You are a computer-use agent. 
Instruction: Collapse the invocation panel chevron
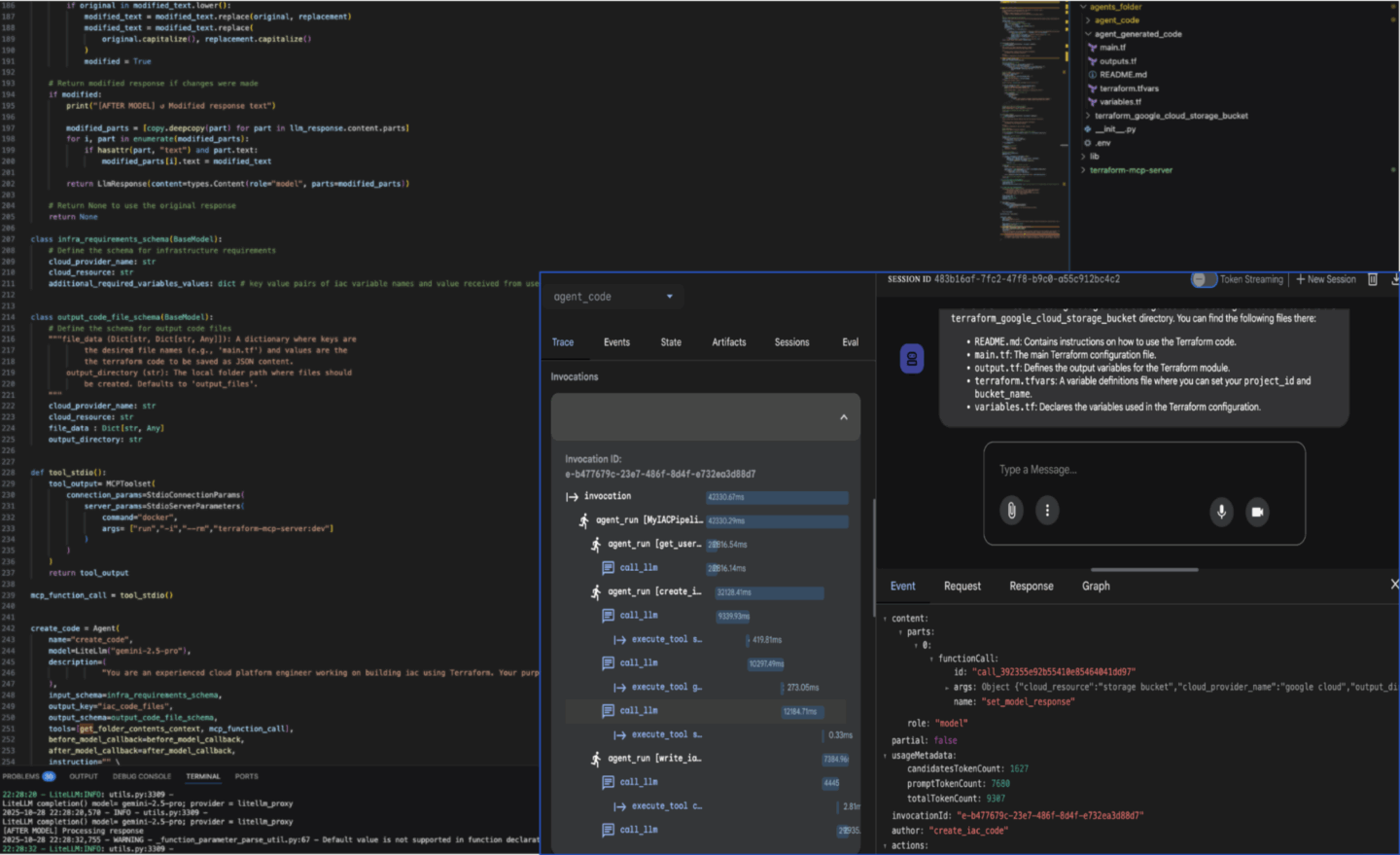click(x=843, y=417)
